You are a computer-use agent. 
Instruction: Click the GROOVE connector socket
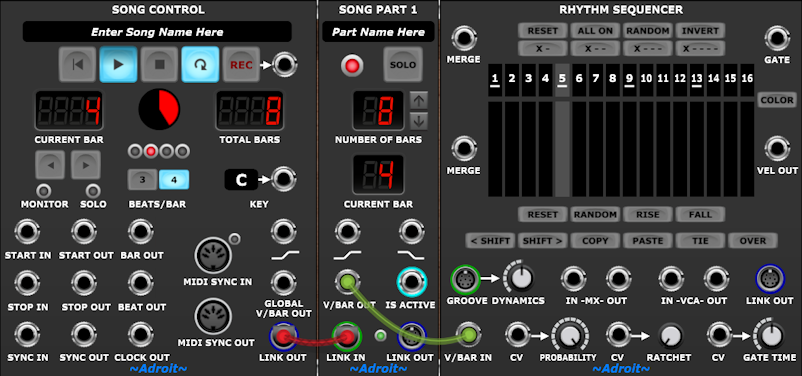(x=465, y=279)
